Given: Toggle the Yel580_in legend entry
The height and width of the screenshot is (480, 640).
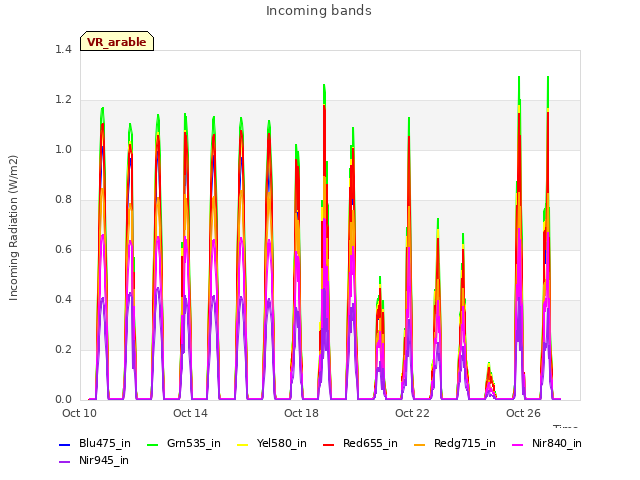Looking at the screenshot, I should (272, 443).
